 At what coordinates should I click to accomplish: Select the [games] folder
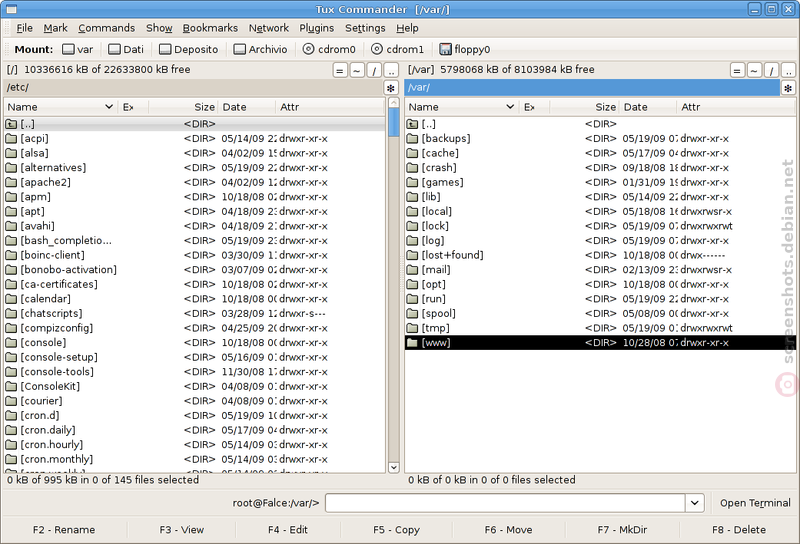(x=600, y=182)
